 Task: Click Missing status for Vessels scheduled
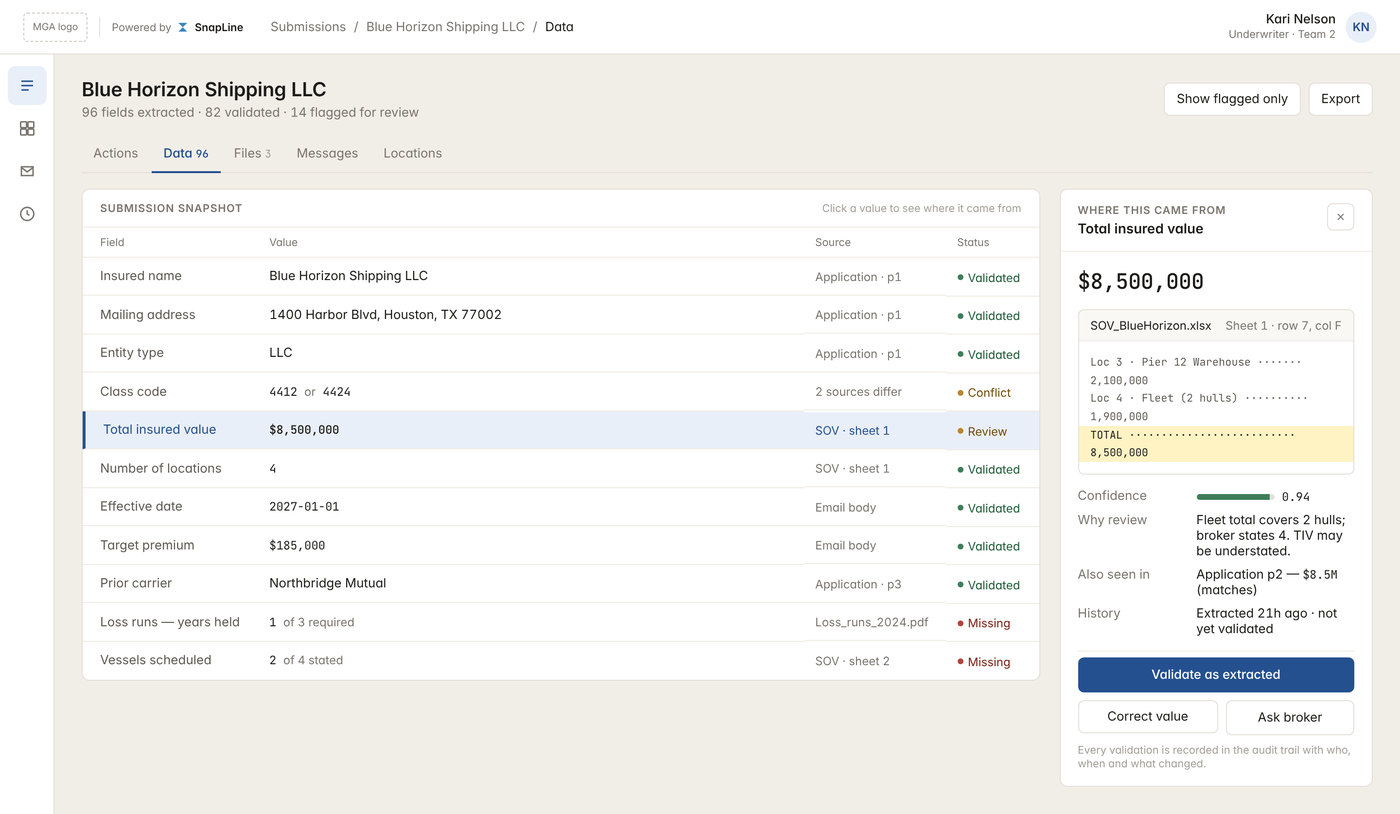click(x=984, y=662)
